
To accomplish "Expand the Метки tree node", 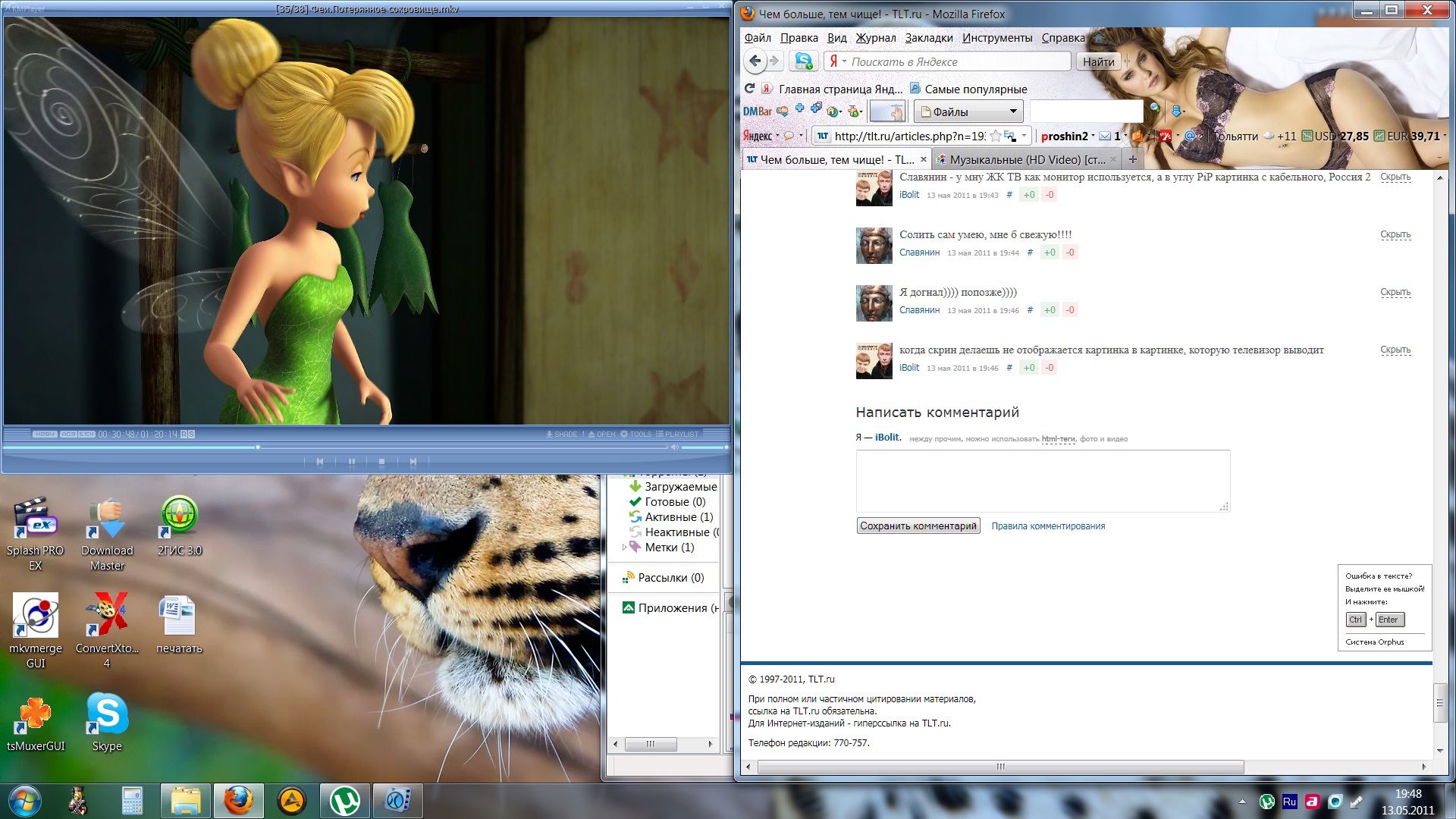I will coord(625,548).
